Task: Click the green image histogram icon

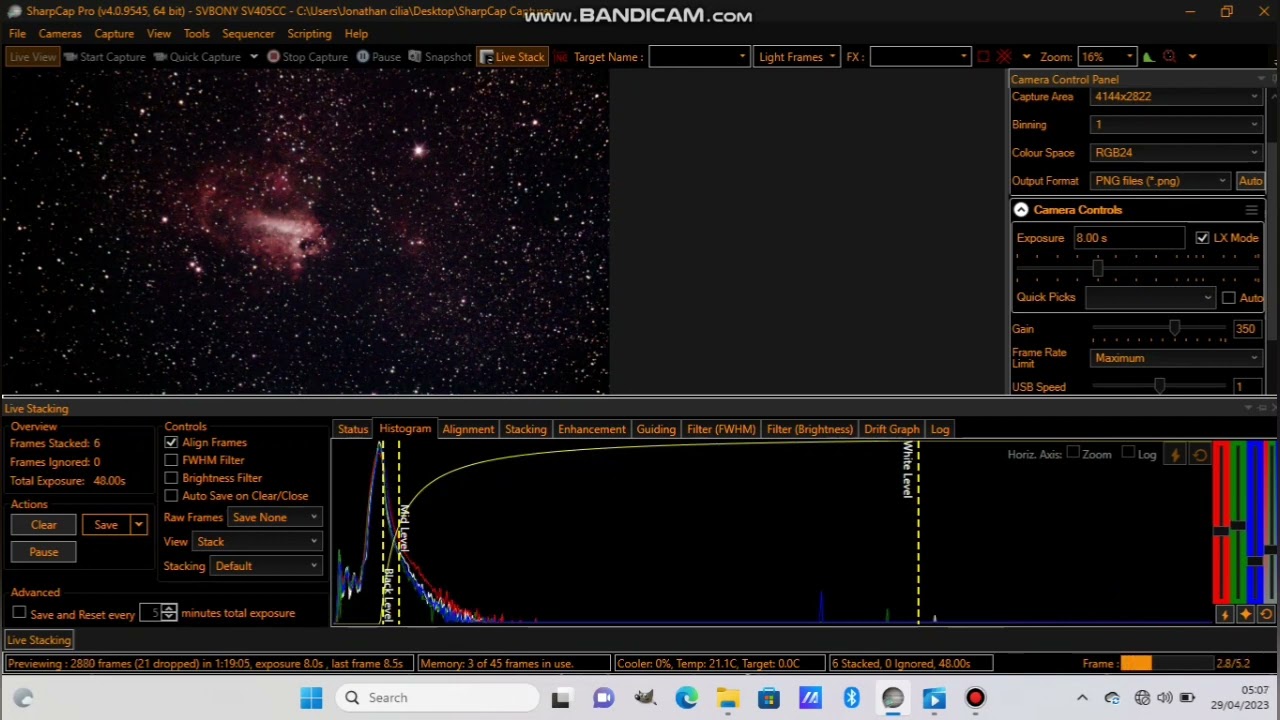Action: pos(1148,57)
